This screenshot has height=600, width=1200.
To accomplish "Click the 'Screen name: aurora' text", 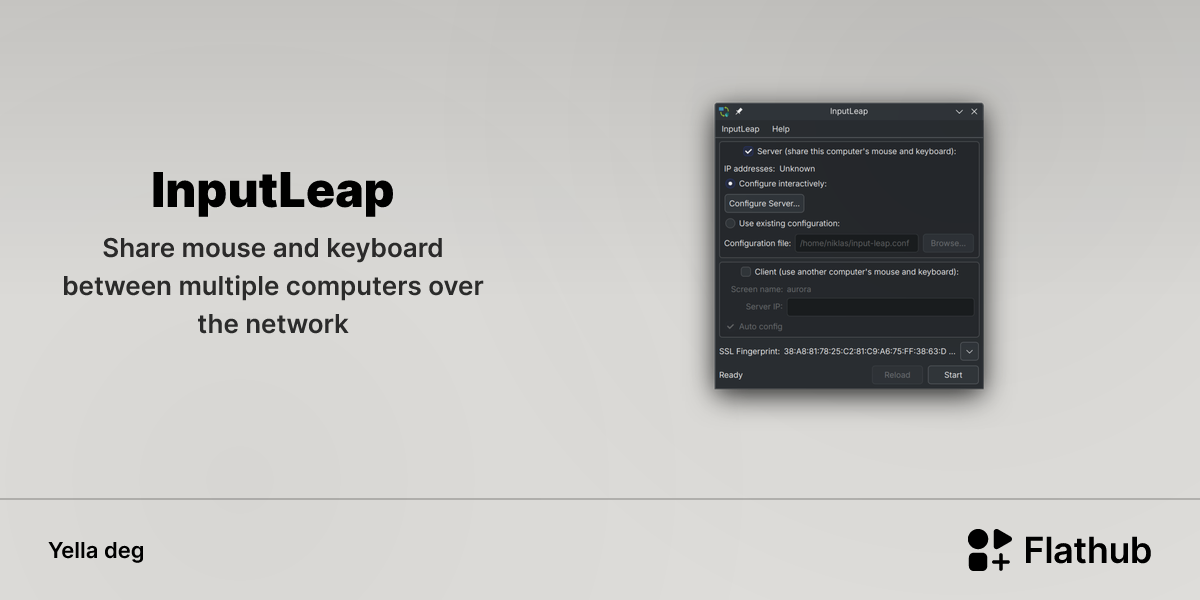I will coord(771,289).
